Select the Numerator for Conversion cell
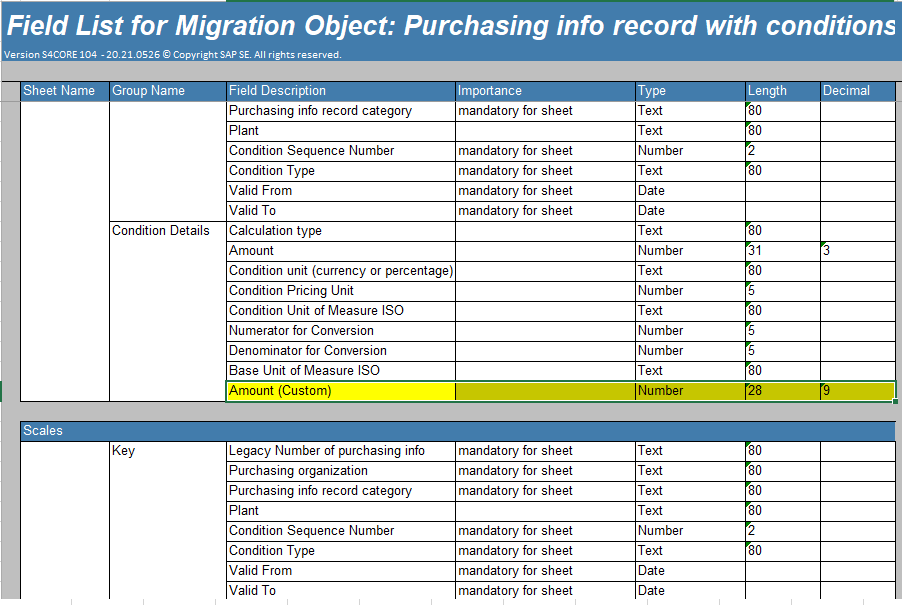The image size is (902, 605). 341,331
